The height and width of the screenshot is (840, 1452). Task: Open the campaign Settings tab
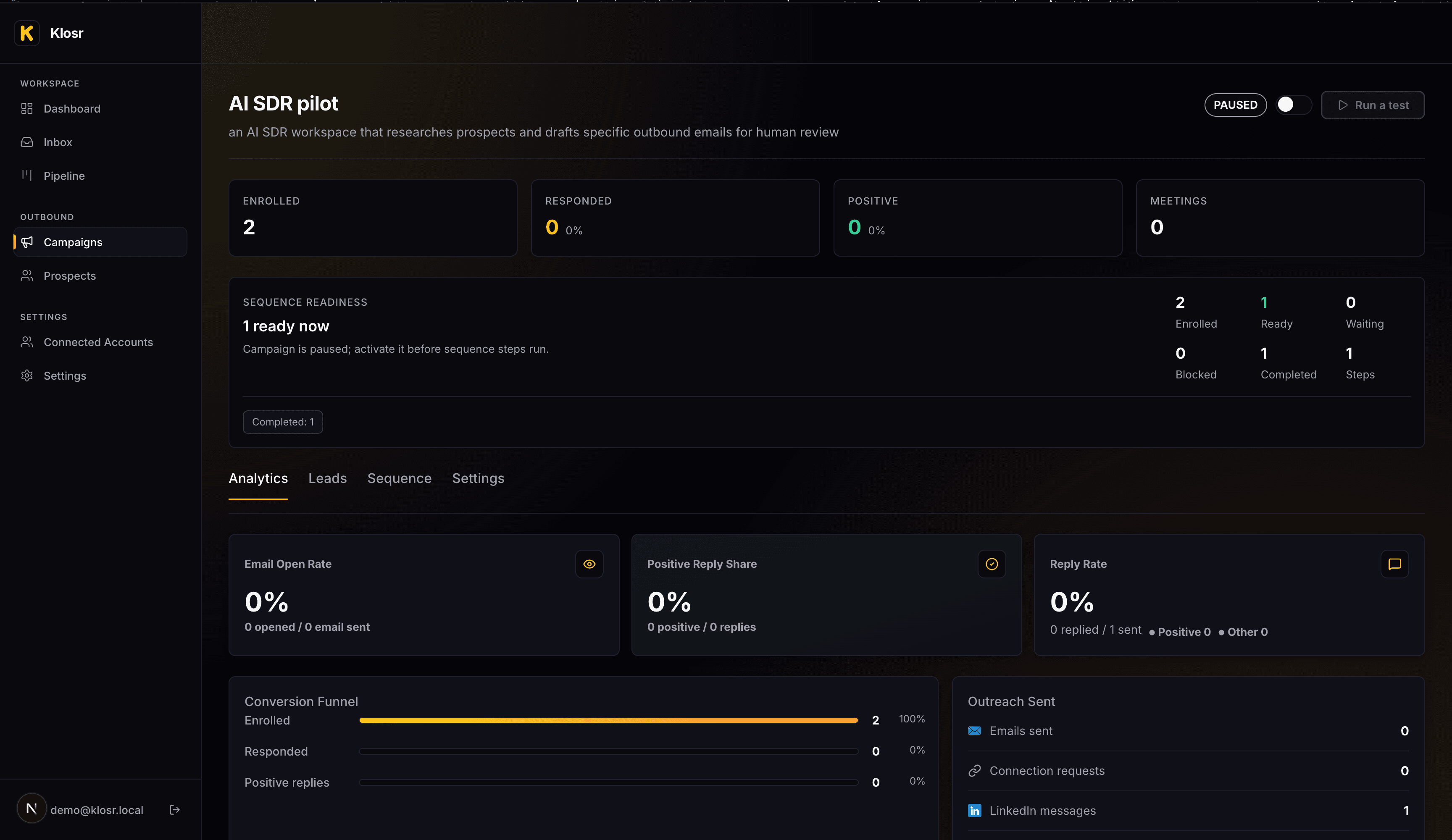478,478
